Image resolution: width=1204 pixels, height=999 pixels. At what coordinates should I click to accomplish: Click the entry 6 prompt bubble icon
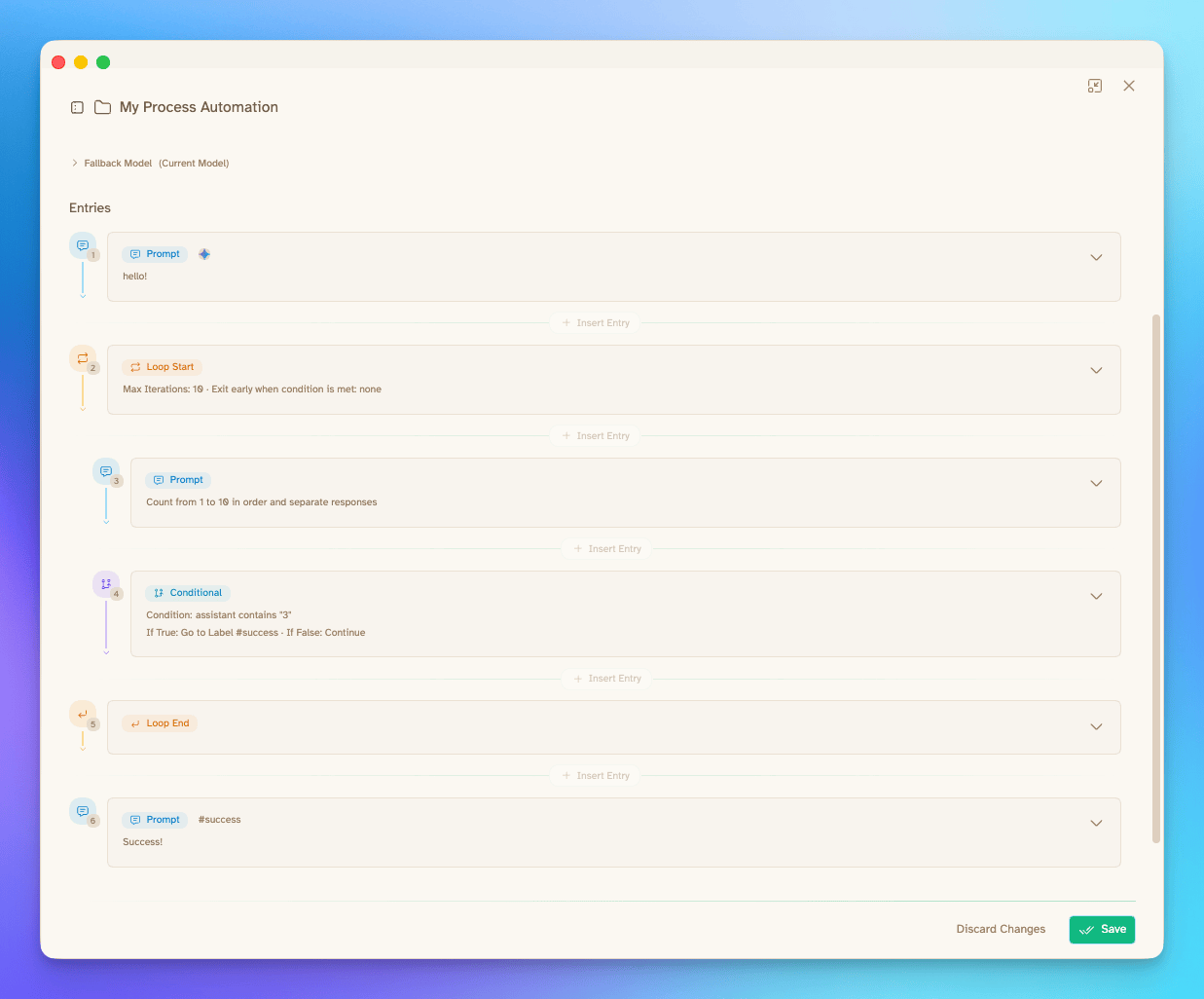(x=83, y=811)
